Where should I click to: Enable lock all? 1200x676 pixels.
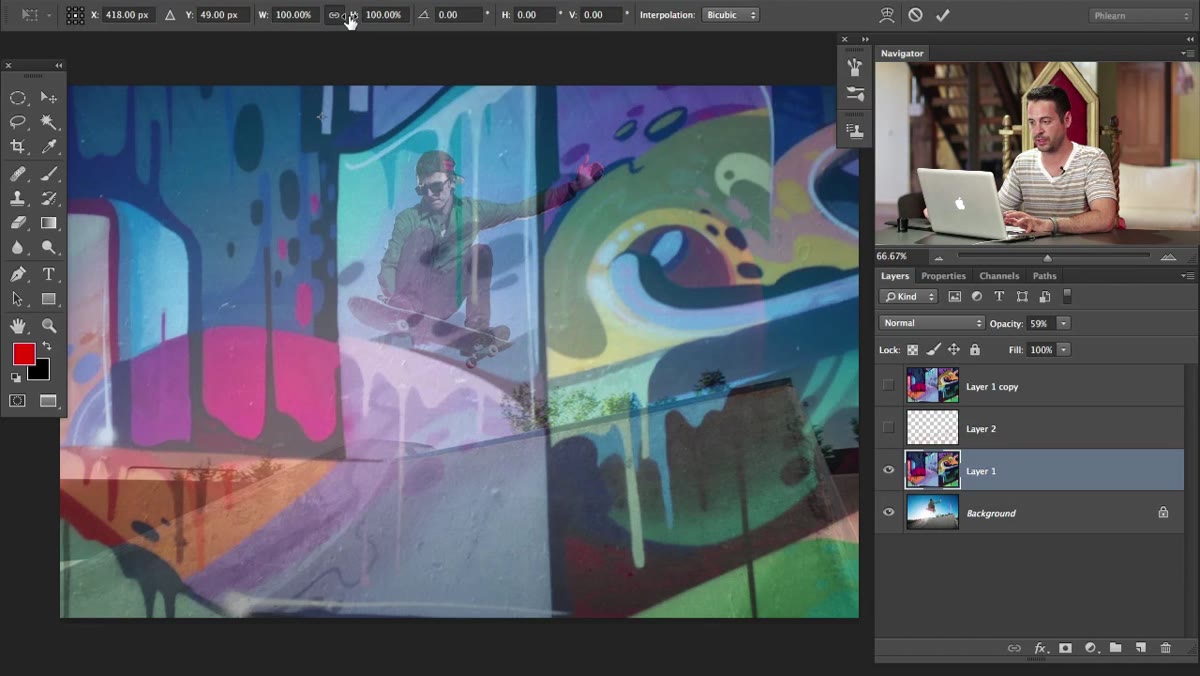975,350
